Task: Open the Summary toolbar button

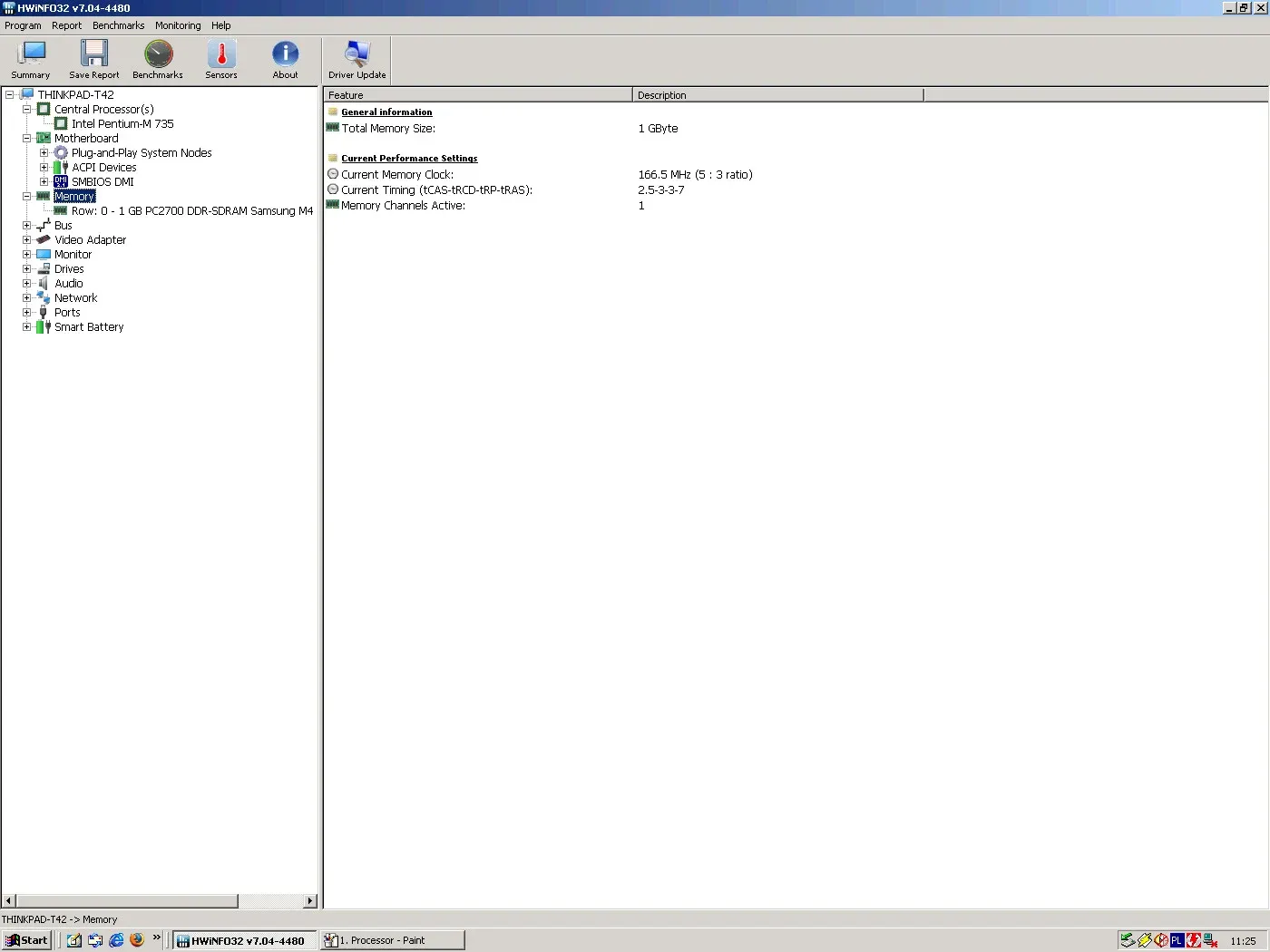Action: coord(31,60)
